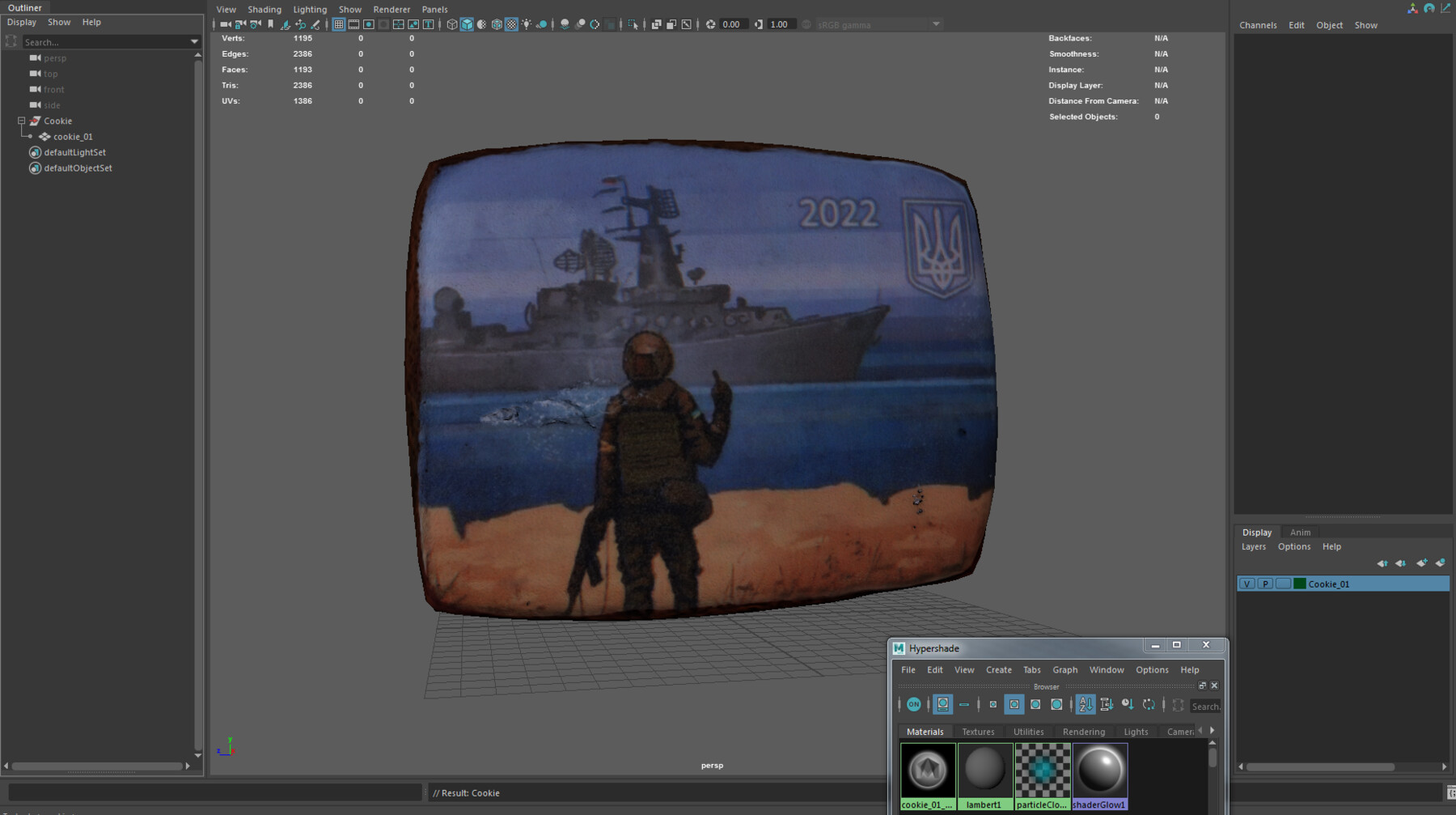
Task: Enable smooth shade all cube icon
Action: click(x=467, y=24)
